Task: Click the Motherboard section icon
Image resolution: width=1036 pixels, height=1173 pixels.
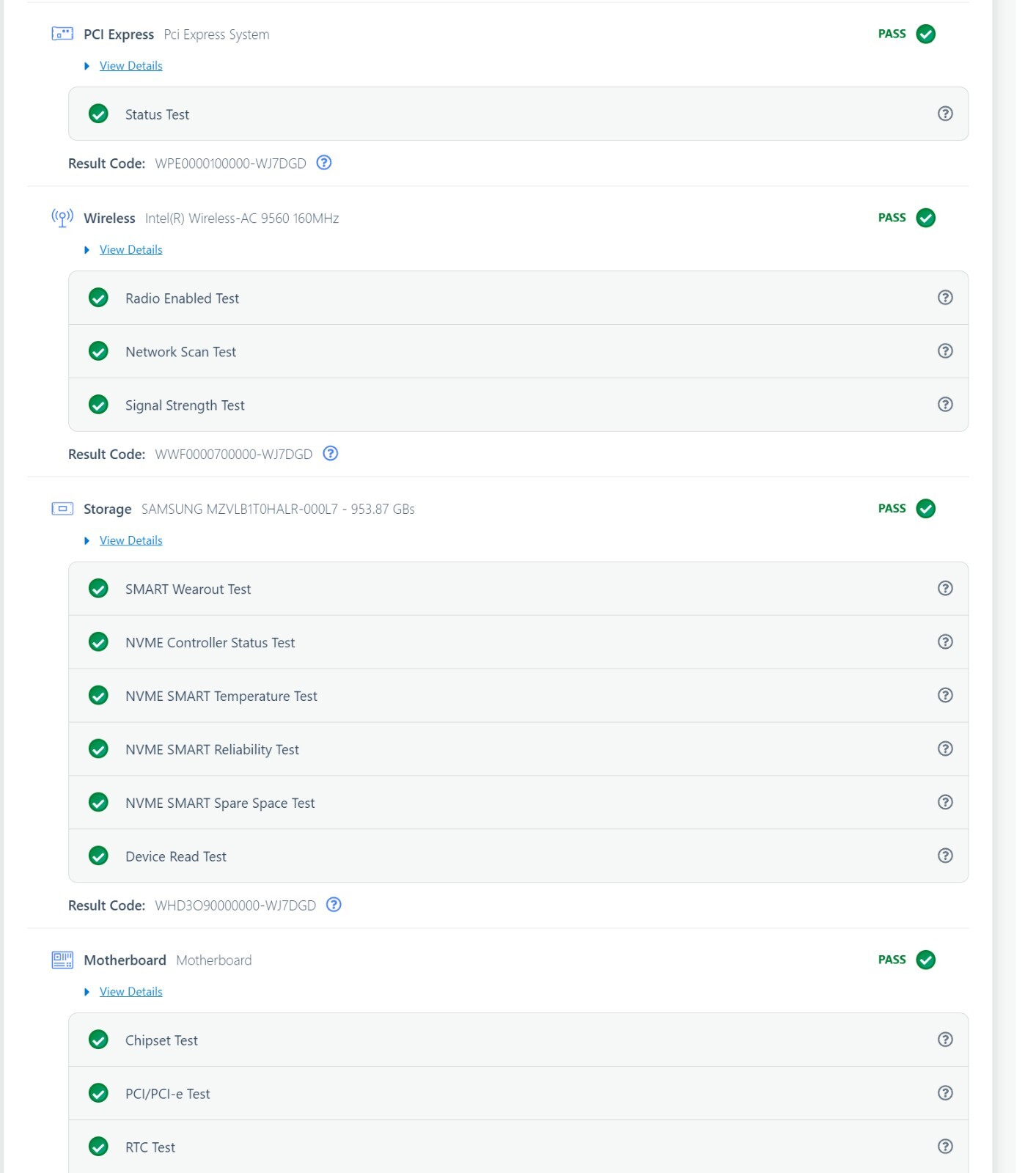Action: coord(62,960)
